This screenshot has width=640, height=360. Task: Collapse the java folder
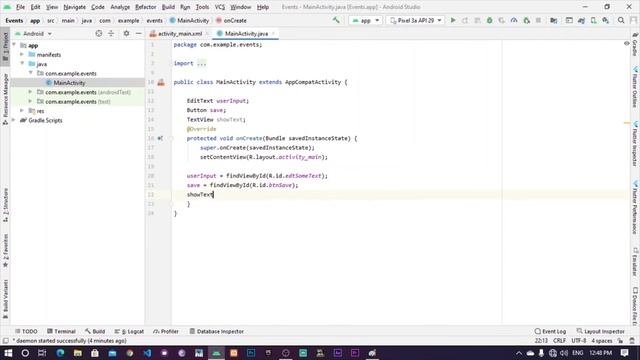pos(22,64)
